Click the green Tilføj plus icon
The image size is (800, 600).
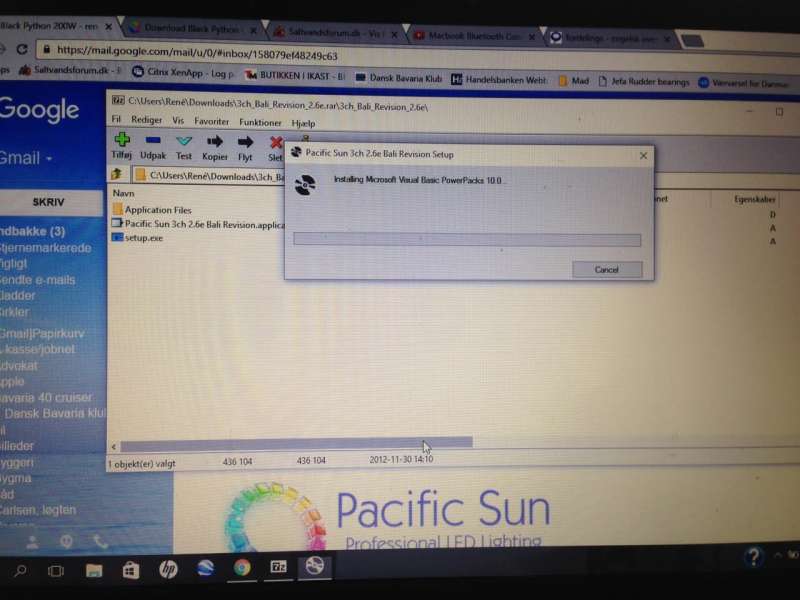(x=122, y=141)
